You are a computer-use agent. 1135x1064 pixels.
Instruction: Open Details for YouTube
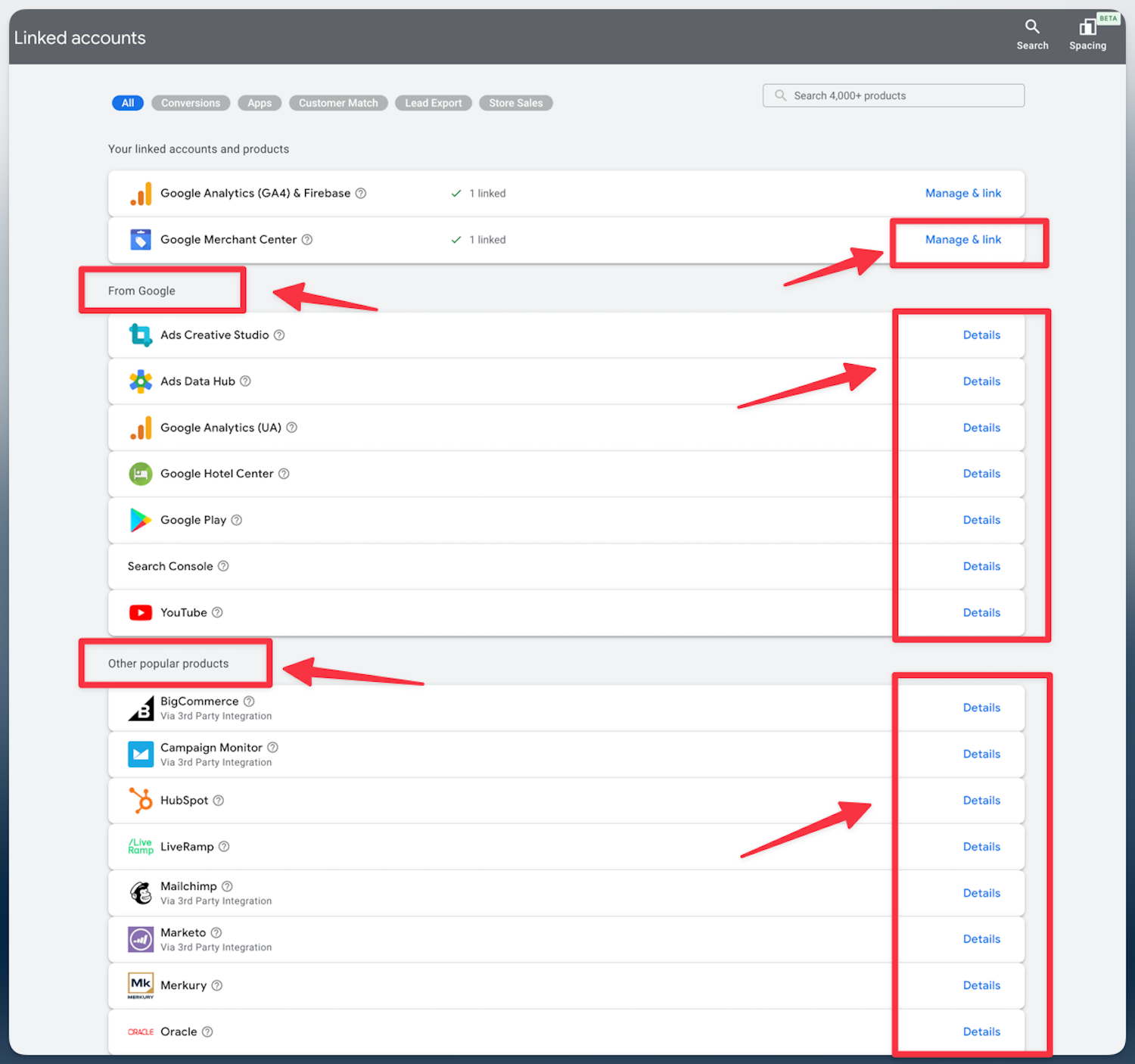(x=981, y=613)
